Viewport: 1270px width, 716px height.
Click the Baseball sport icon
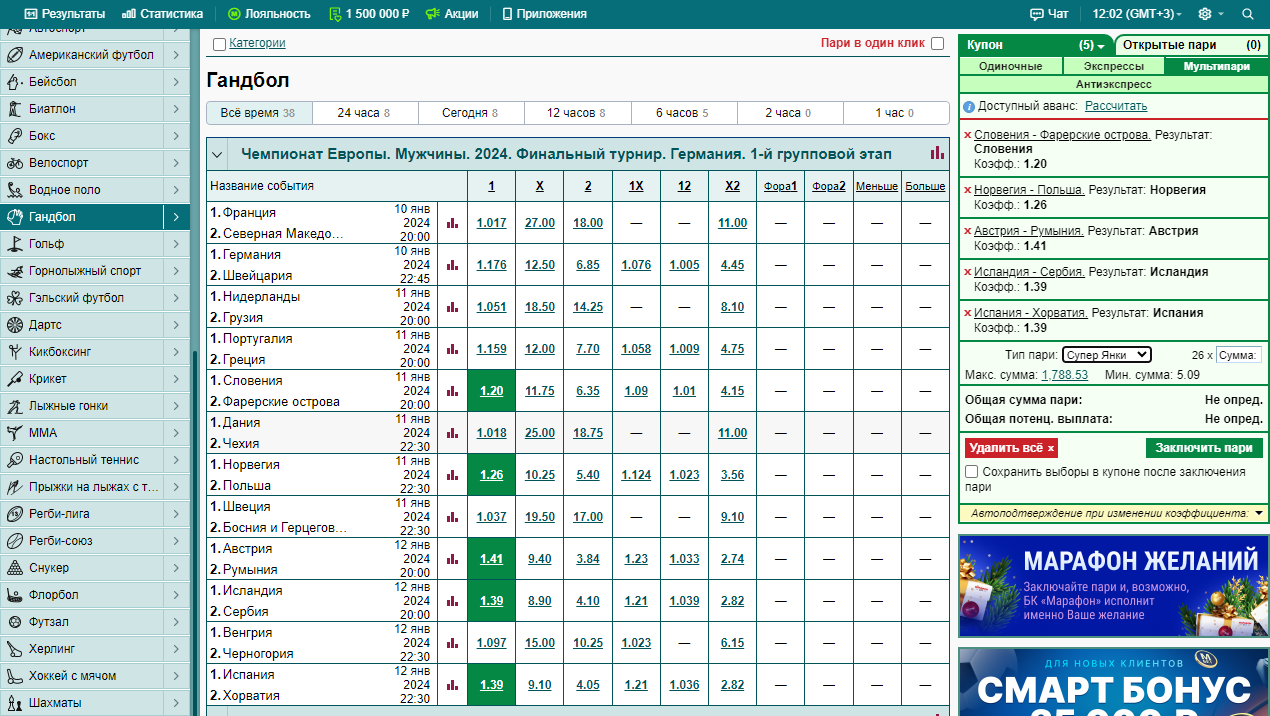click(14, 82)
